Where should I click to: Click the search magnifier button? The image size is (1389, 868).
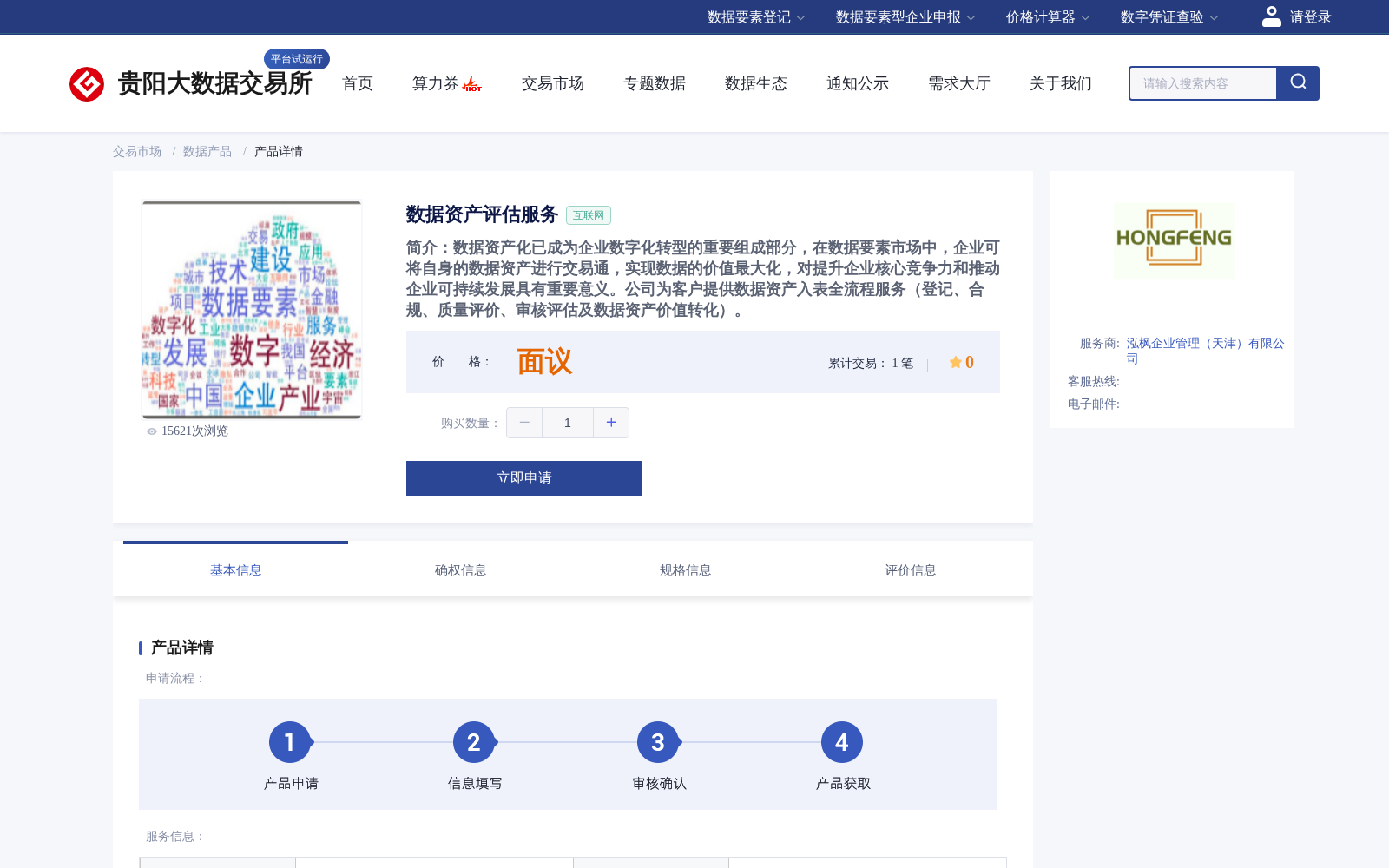point(1298,83)
